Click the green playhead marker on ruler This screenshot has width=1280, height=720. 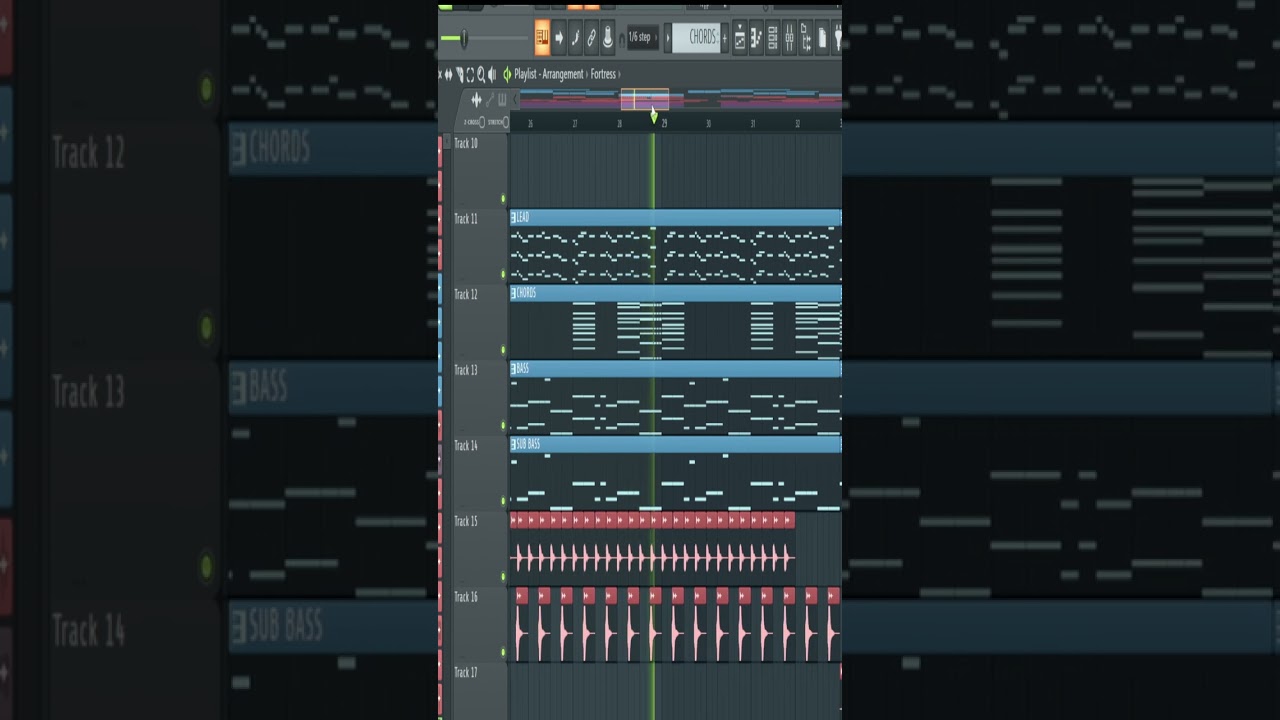point(654,118)
